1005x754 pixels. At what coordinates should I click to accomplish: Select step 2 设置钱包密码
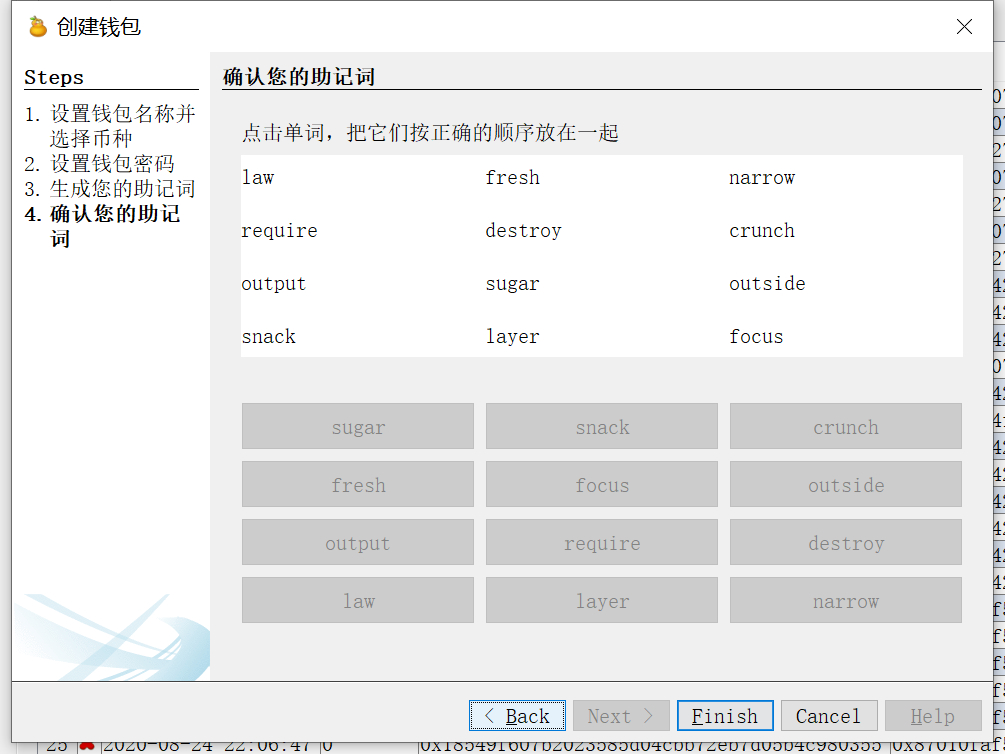pyautogui.click(x=99, y=163)
